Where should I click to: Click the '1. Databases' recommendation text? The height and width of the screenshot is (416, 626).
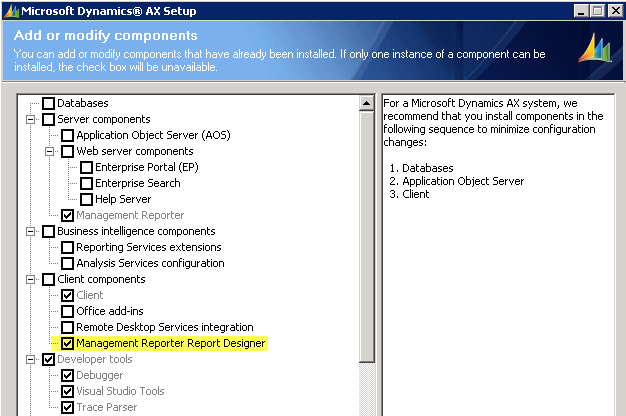coord(422,168)
